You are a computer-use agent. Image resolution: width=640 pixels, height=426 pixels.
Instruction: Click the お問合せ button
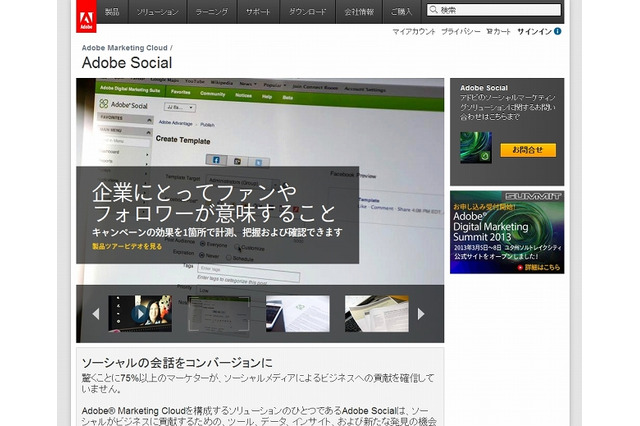tap(528, 150)
